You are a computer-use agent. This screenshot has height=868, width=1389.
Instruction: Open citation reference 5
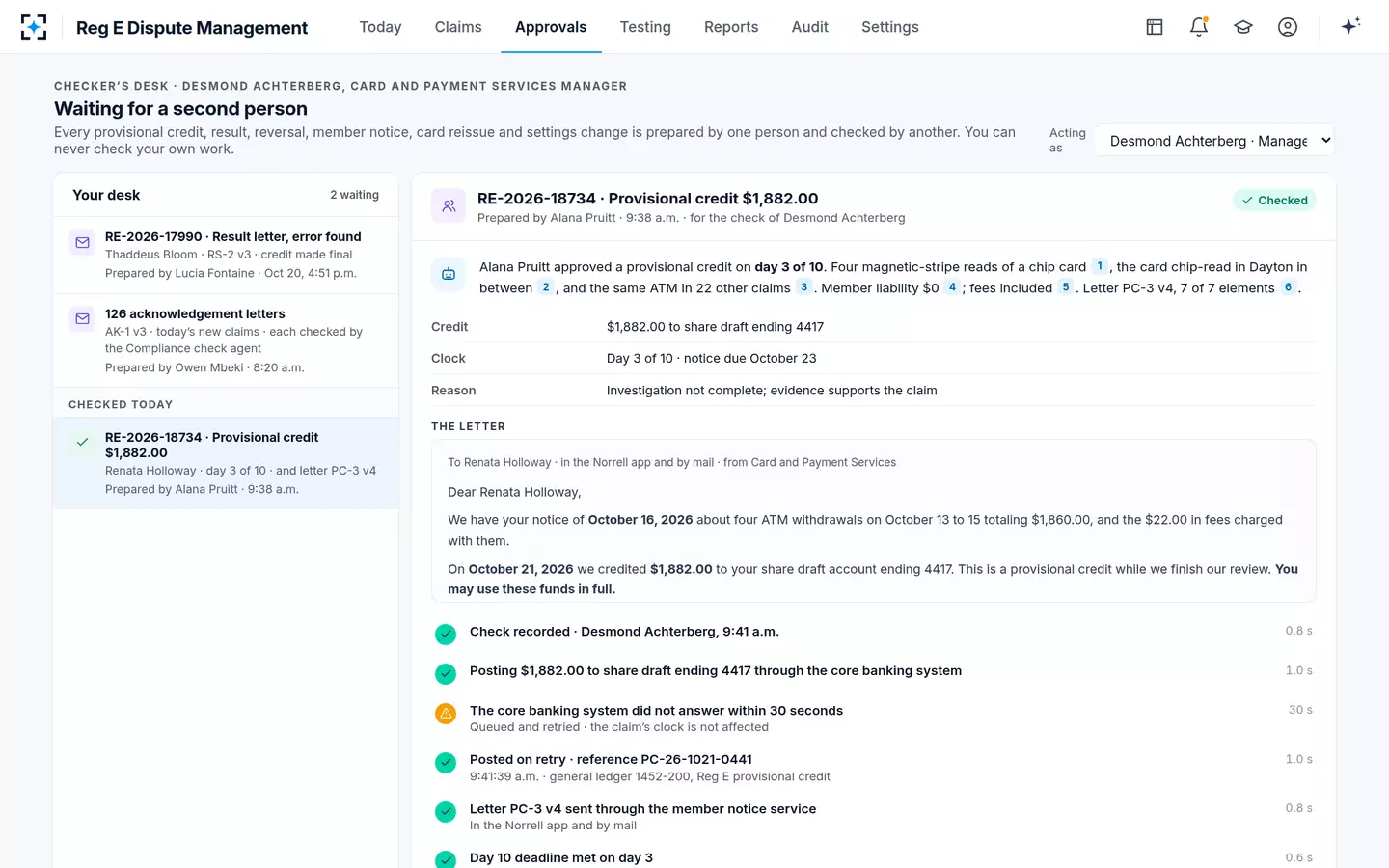[1066, 287]
